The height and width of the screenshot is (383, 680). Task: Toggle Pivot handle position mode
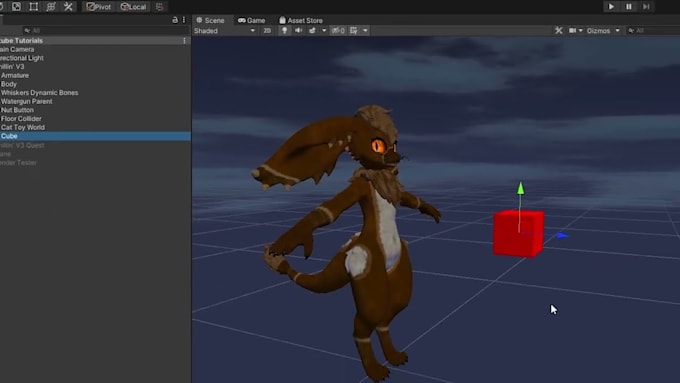pos(99,7)
